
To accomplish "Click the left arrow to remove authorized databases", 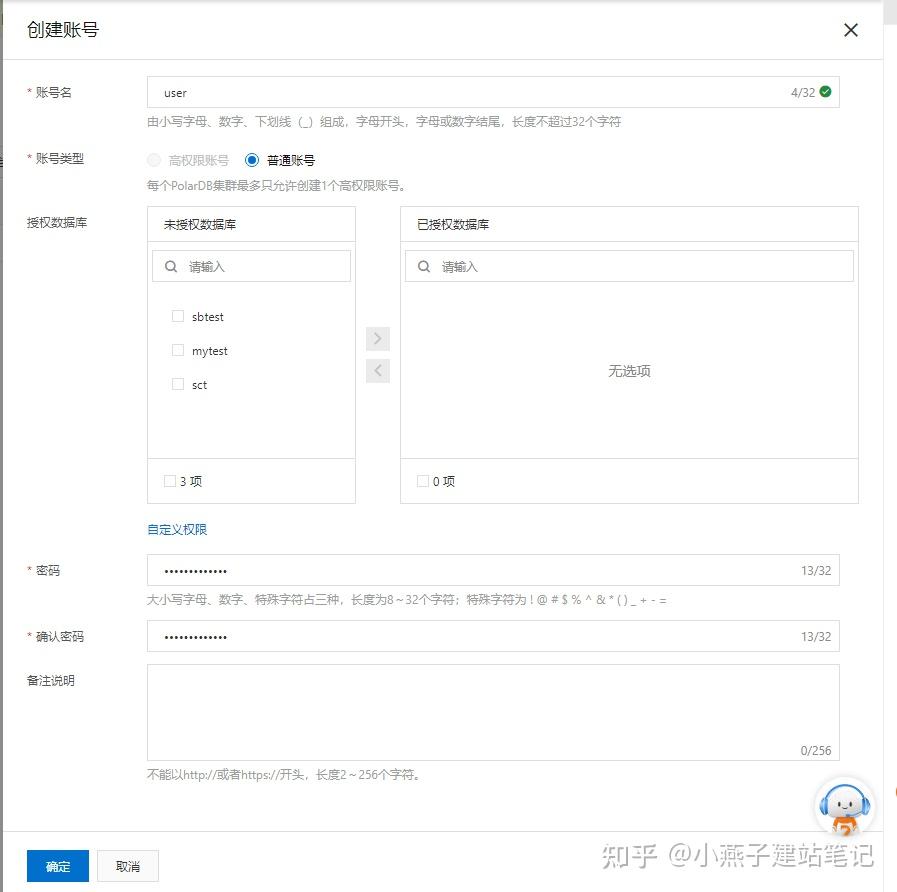I will click(377, 371).
